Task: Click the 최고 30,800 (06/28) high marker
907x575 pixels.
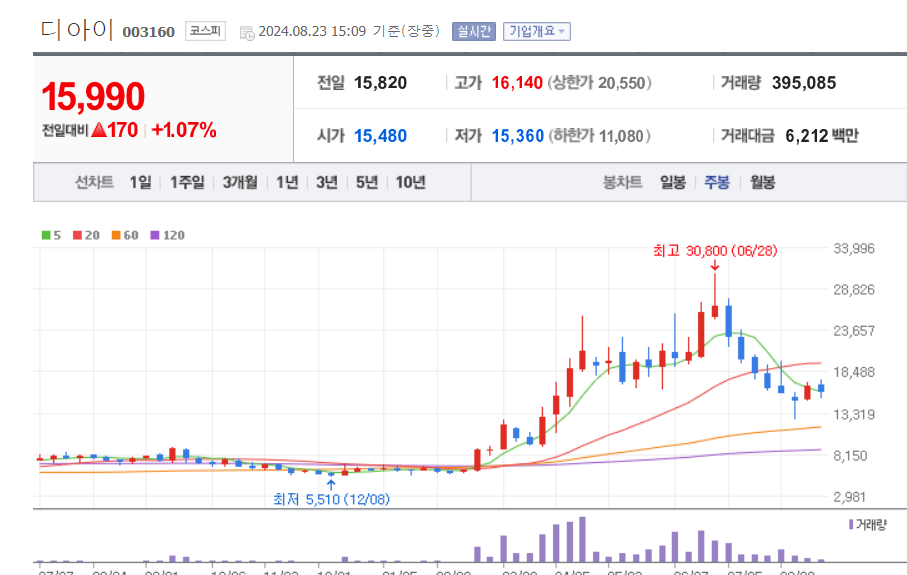Action: [x=715, y=251]
